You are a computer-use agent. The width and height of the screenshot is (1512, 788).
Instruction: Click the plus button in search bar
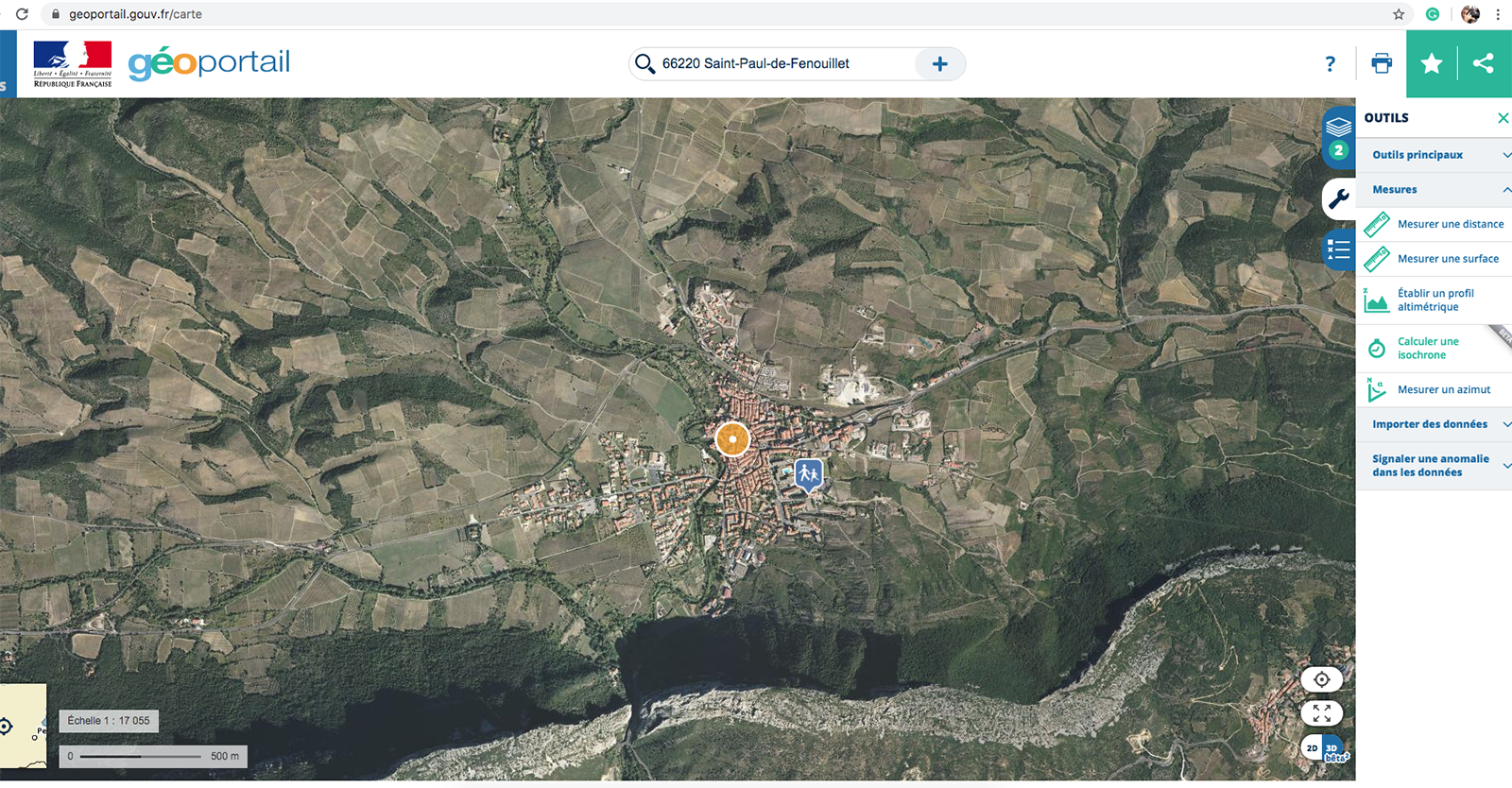(x=939, y=63)
